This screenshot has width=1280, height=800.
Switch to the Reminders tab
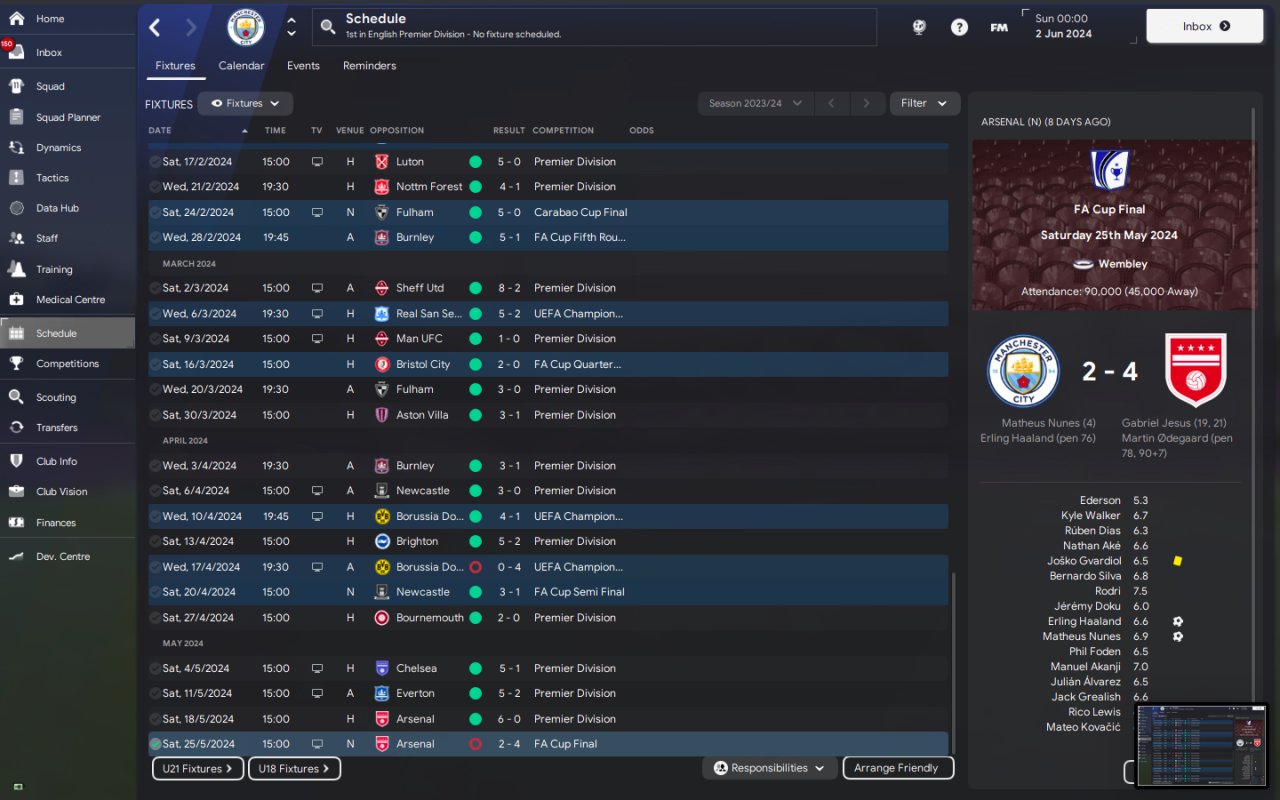pos(369,66)
